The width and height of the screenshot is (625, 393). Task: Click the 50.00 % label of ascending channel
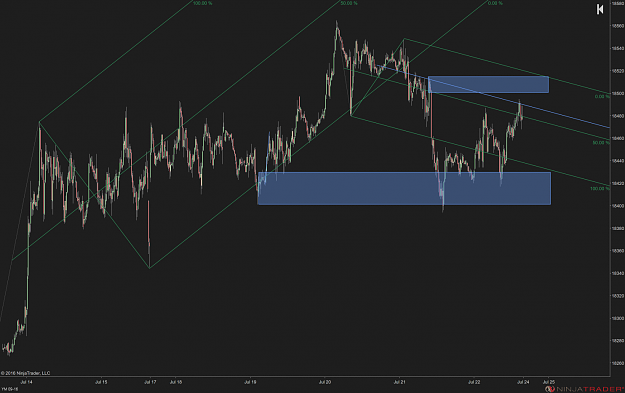pyautogui.click(x=349, y=3)
